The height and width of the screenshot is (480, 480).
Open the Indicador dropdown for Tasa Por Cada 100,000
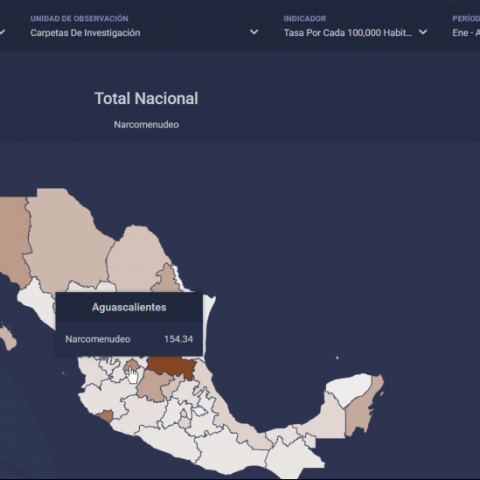[x=355, y=26]
